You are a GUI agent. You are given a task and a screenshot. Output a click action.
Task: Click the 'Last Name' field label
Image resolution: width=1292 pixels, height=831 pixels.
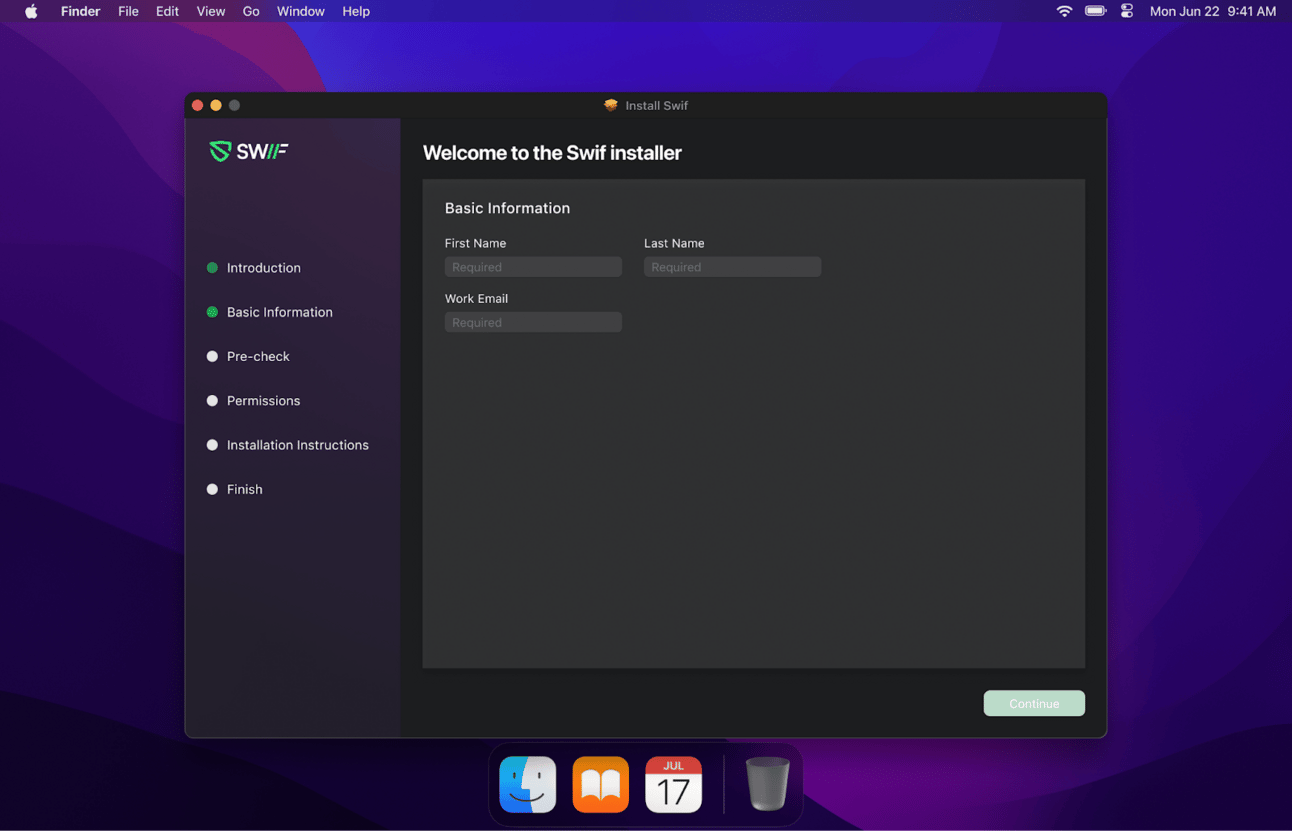(x=674, y=243)
